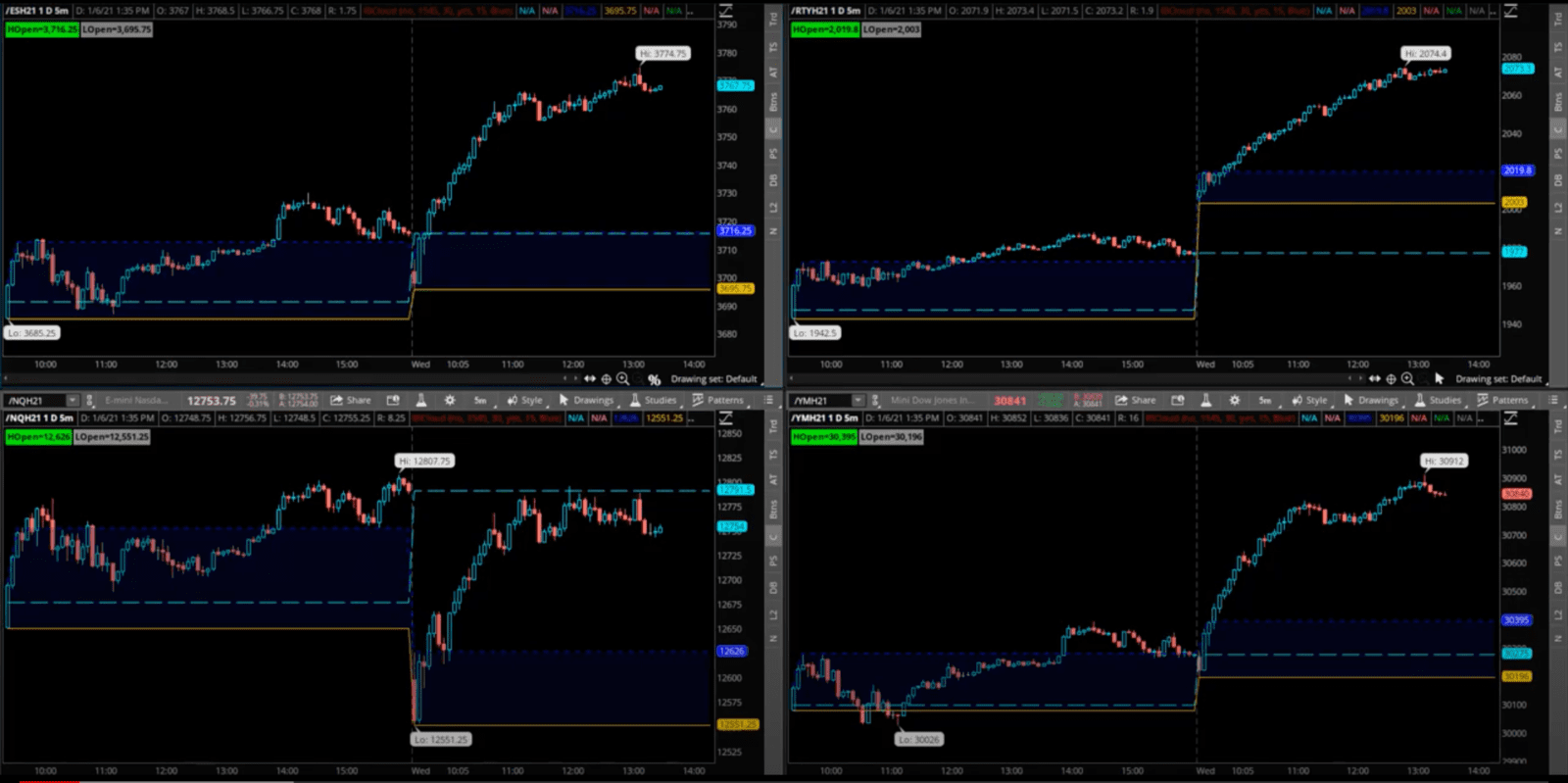Screen dimensions: 1568x783
Task: Open chart settings gear in the /YMH21 toolbar
Action: tap(1235, 400)
